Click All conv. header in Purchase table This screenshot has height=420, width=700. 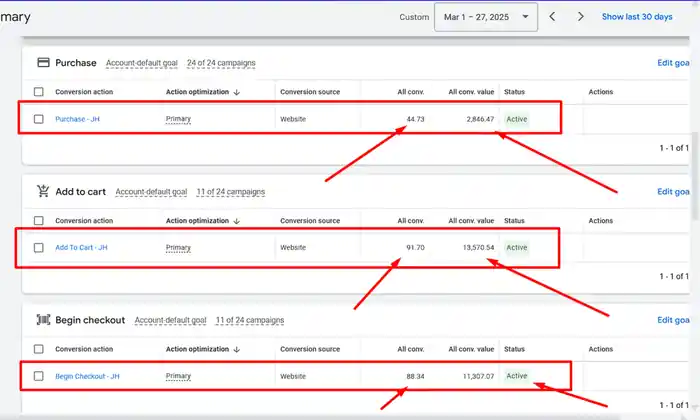(411, 92)
